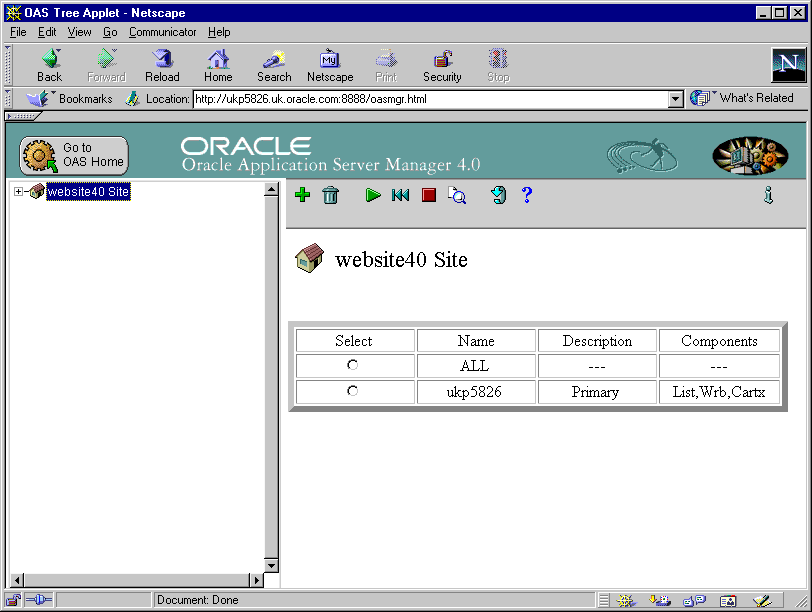Screen dimensions: 812x612
Task: Click the Address Book icon in component bar
Action: pos(728,601)
